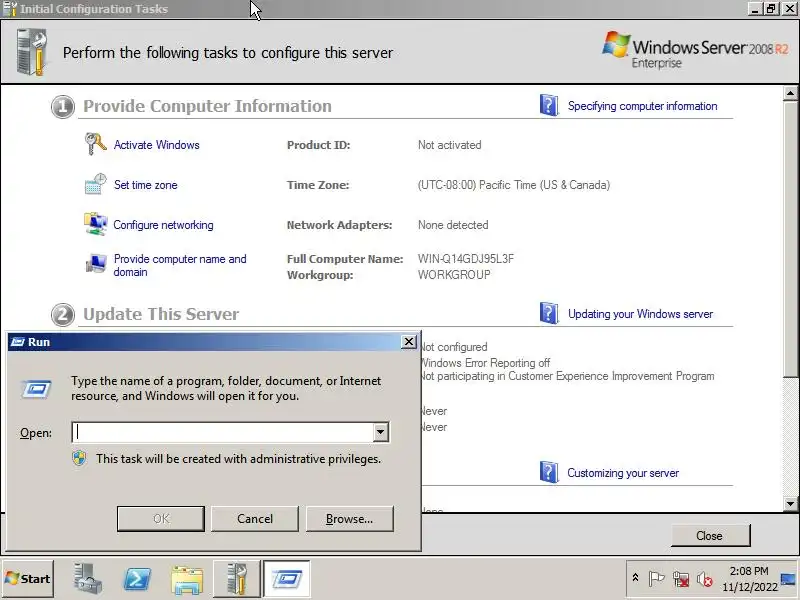Click the scrollbar up arrow
This screenshot has width=800, height=600.
[790, 93]
